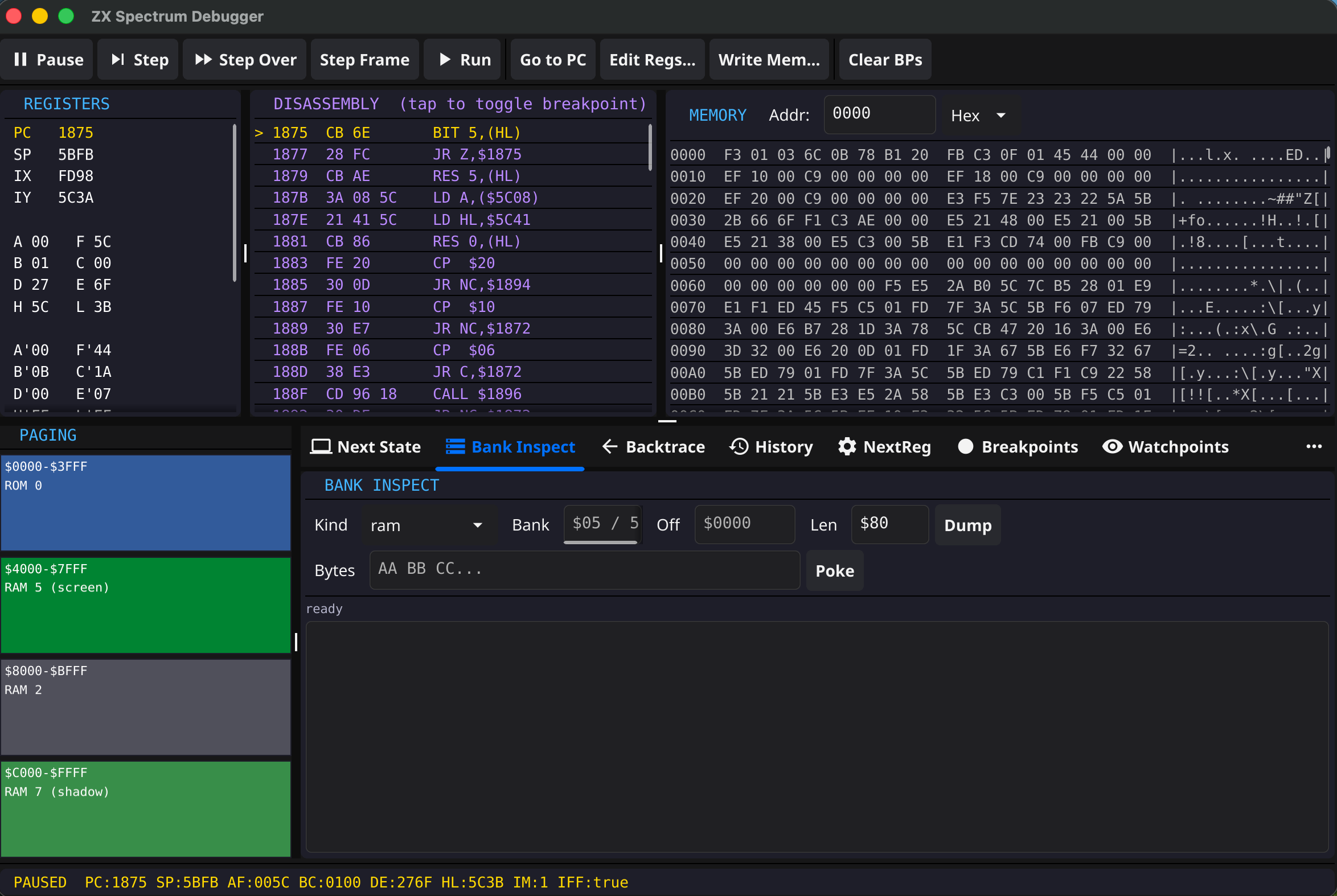Click the Backtrace arrow icon
Screen dimensions: 1337x896
tap(610, 446)
